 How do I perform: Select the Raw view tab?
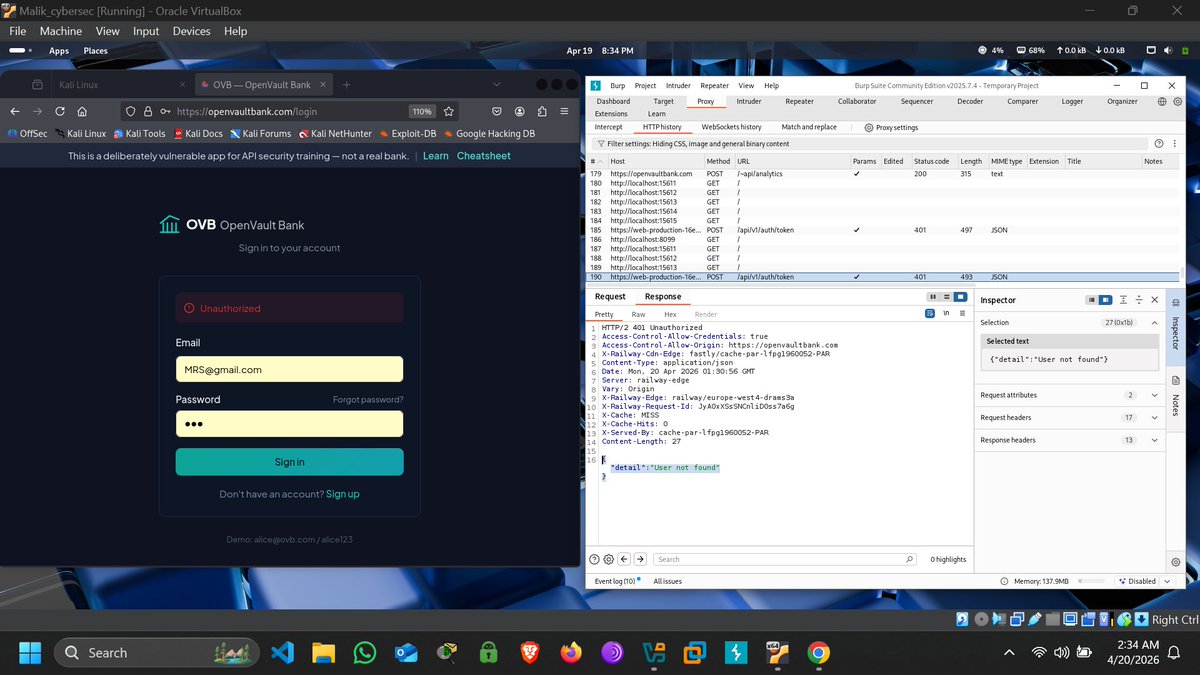(x=638, y=314)
